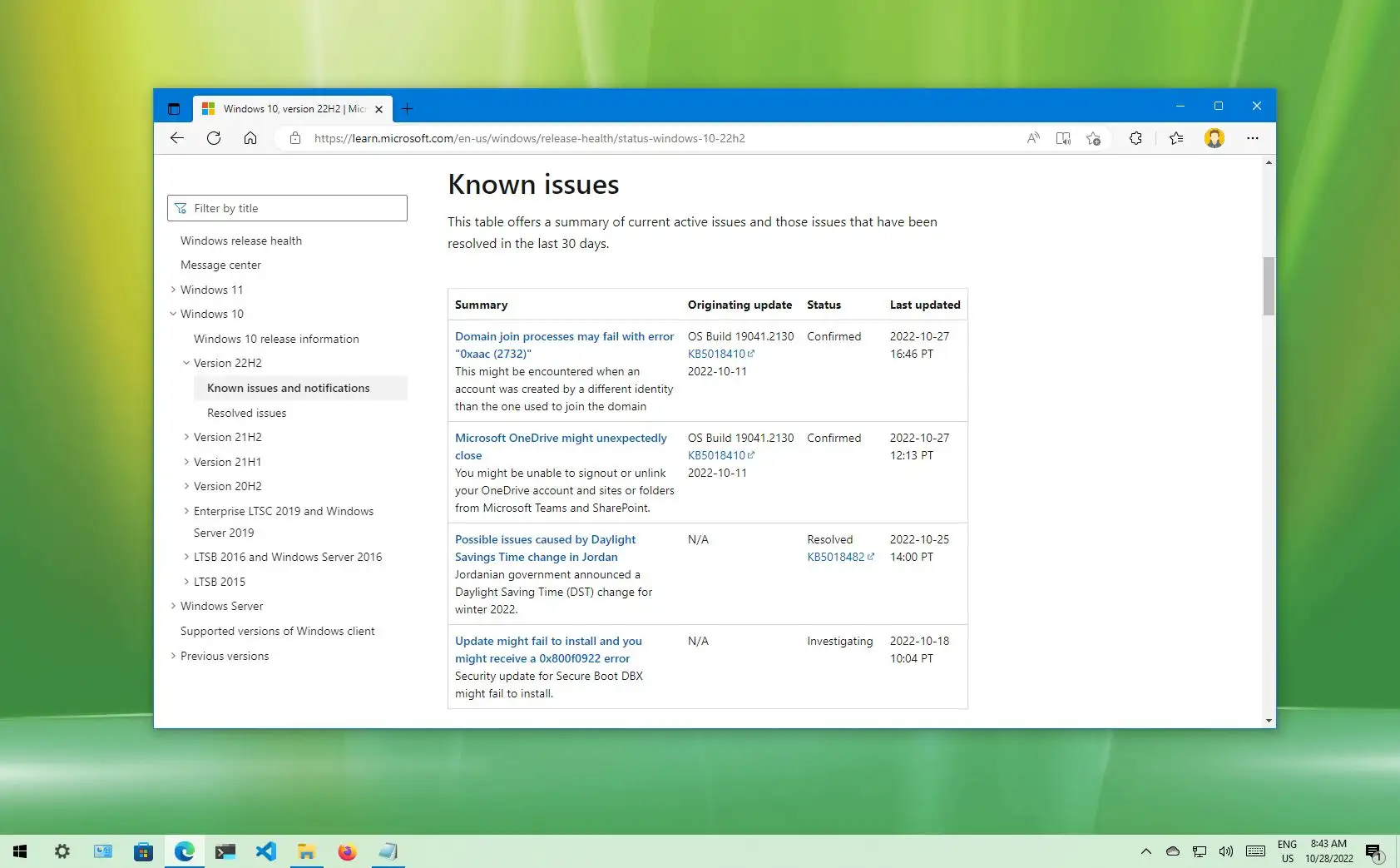This screenshot has height=868, width=1400.
Task: Add this page to favorites star icon
Action: point(1093,138)
